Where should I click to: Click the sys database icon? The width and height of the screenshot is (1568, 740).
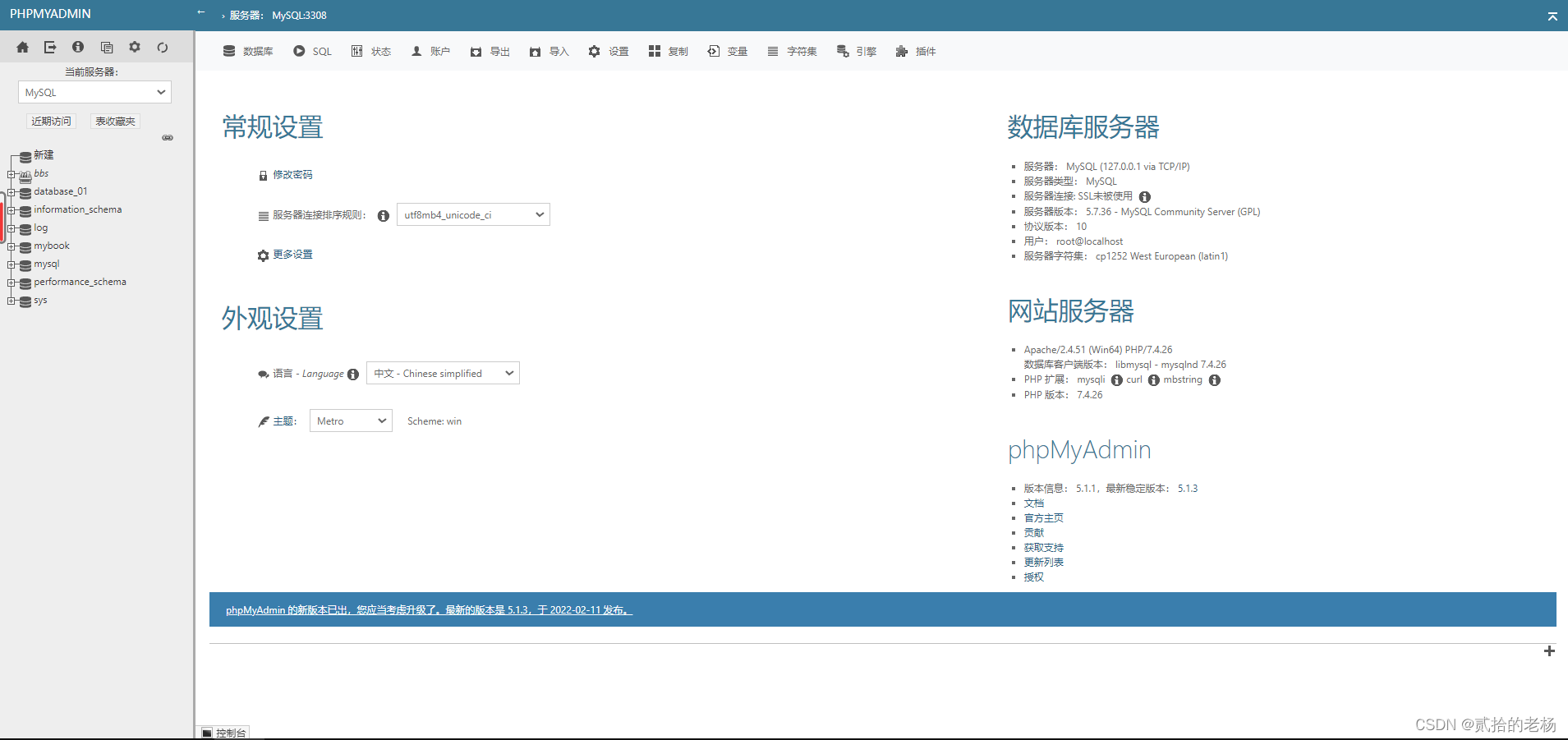(25, 301)
